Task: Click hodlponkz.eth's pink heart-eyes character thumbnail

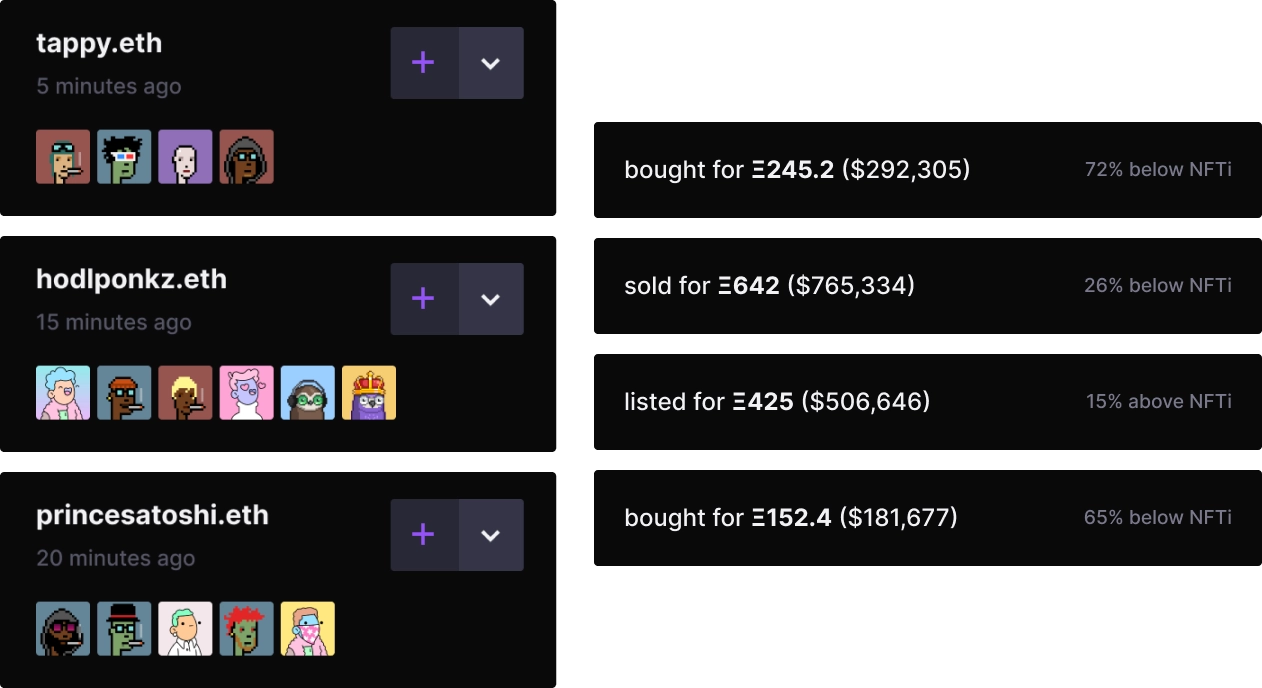Action: tap(246, 393)
